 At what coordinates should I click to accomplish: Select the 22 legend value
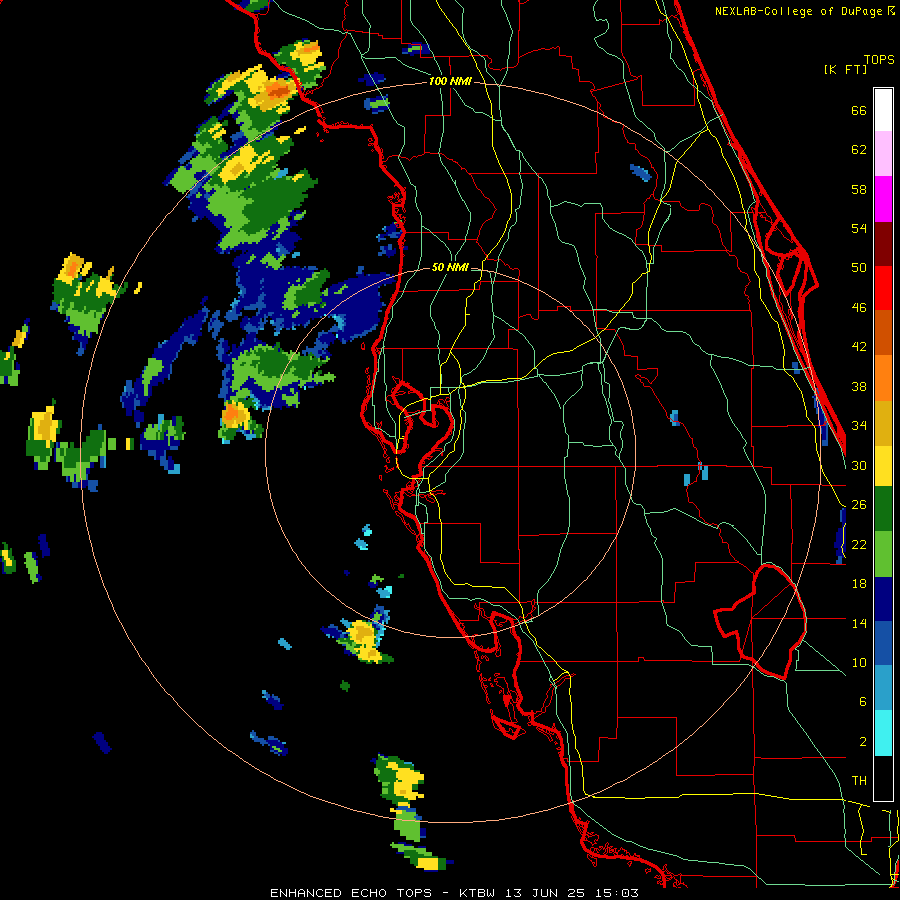click(x=859, y=545)
